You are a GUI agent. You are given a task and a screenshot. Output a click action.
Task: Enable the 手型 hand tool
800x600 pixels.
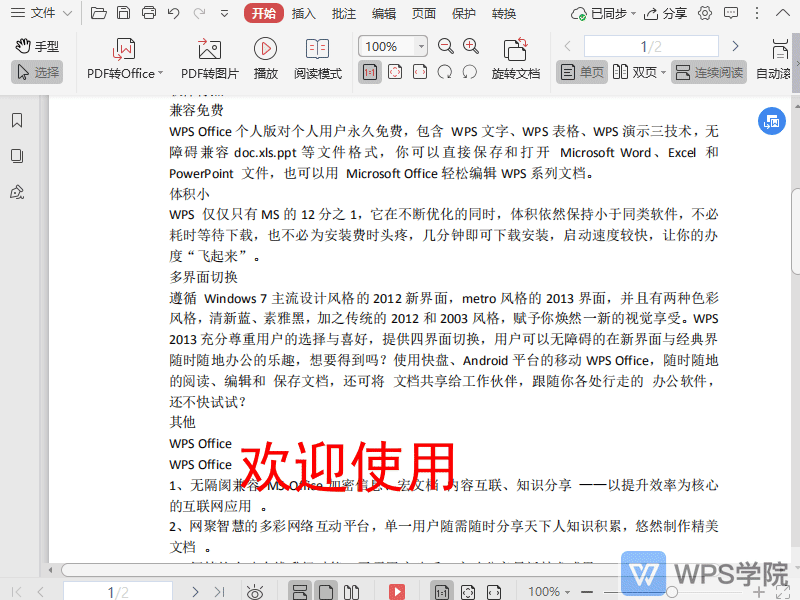click(37, 46)
